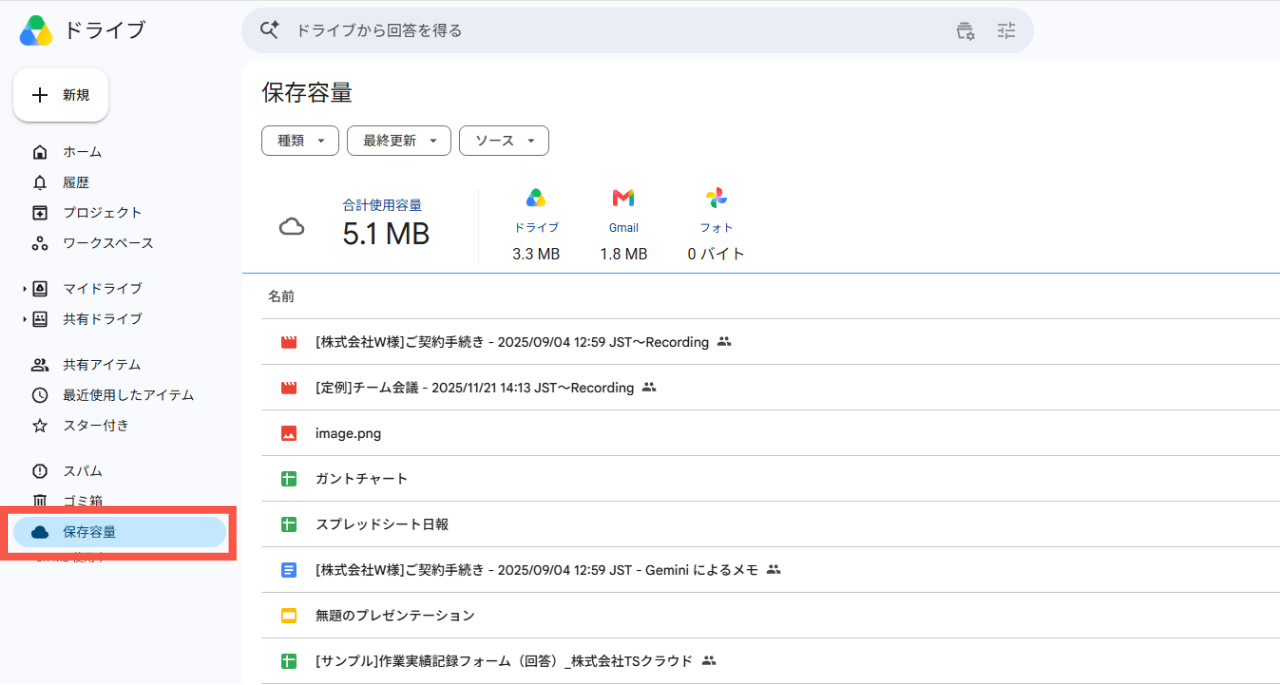Click the video icon for 株式会社W様 Recording
Image resolution: width=1280 pixels, height=685 pixels.
point(289,342)
